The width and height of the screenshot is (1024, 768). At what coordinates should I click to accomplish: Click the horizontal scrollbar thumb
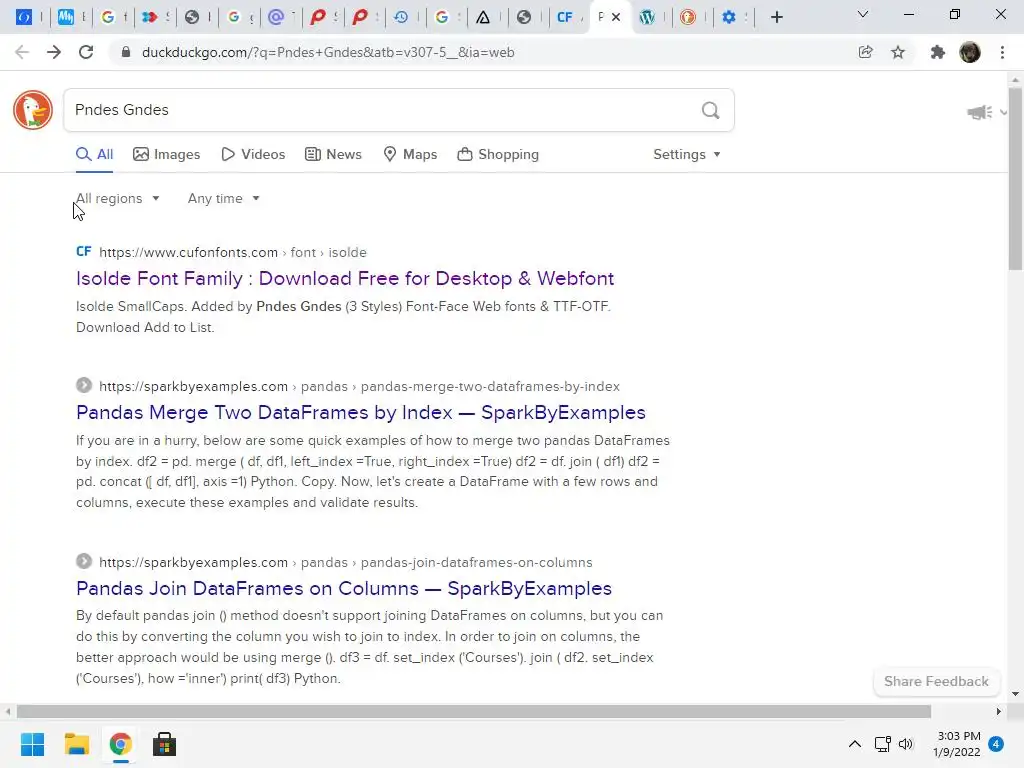pos(473,711)
